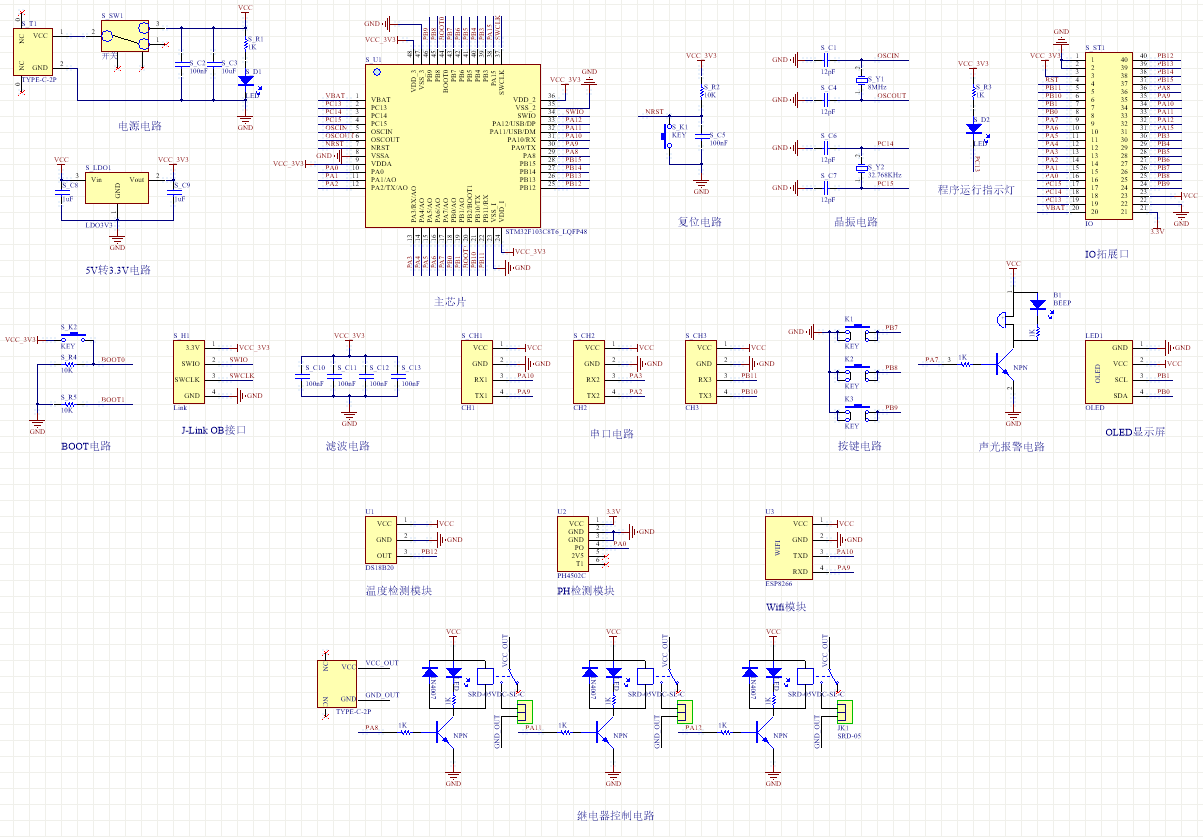Select the U3 ESP8266 WIFI module block

(787, 547)
